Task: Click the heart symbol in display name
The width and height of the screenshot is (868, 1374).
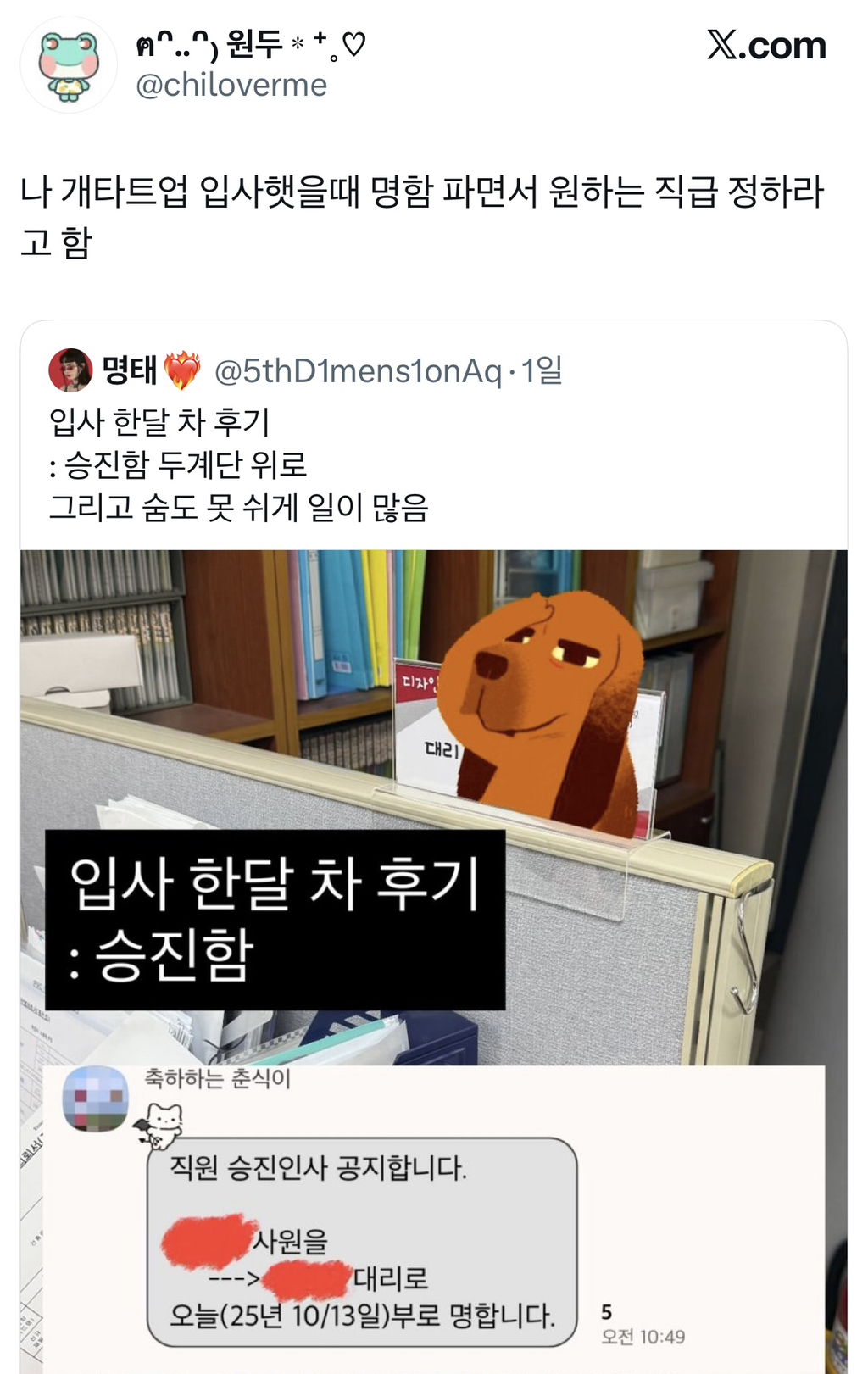Action: coord(353,44)
